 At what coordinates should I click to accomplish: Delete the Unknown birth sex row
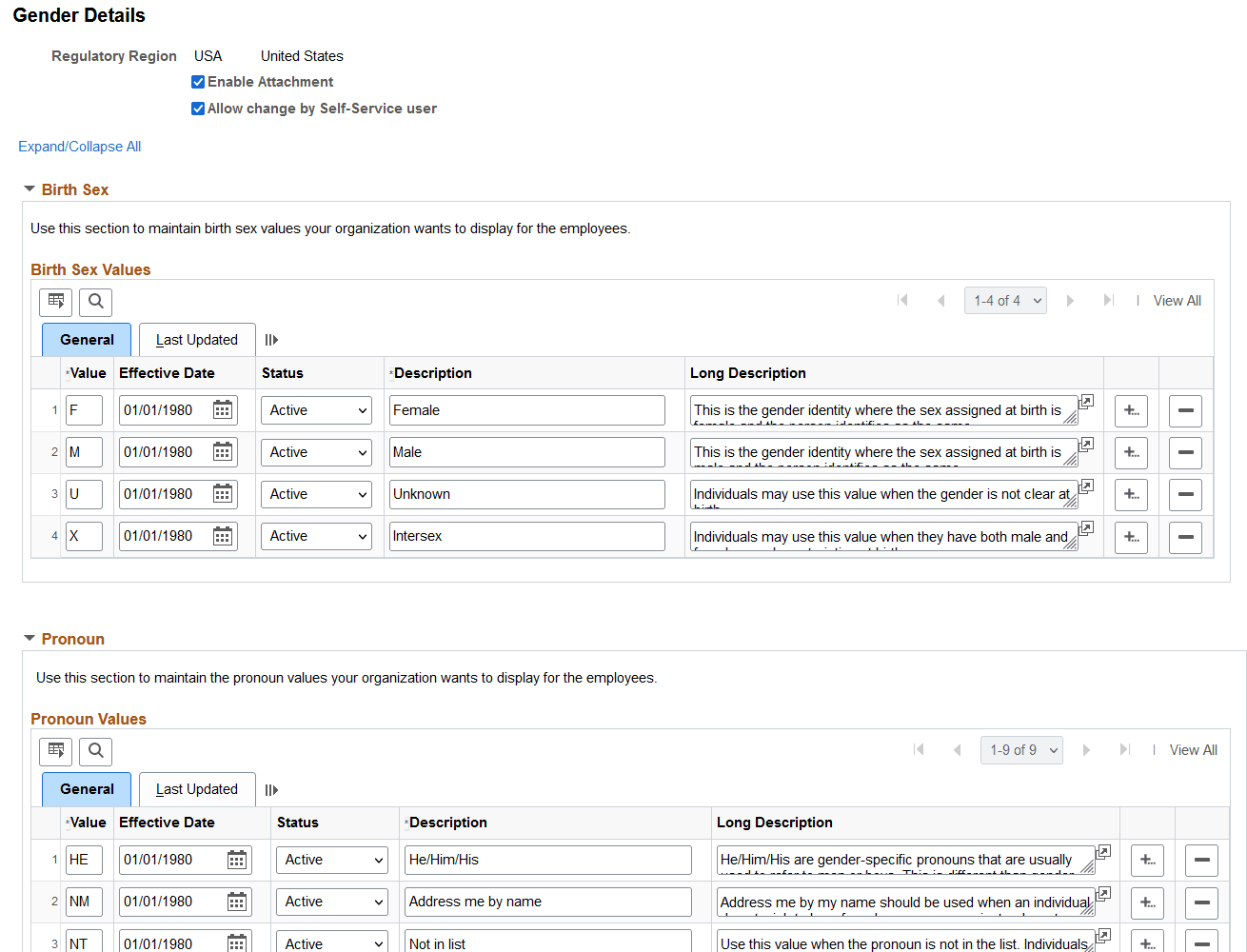pyautogui.click(x=1185, y=494)
